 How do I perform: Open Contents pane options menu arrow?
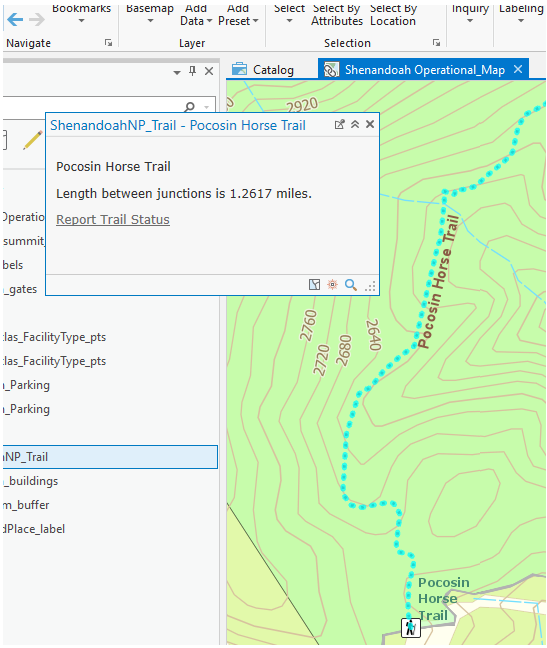tap(177, 72)
